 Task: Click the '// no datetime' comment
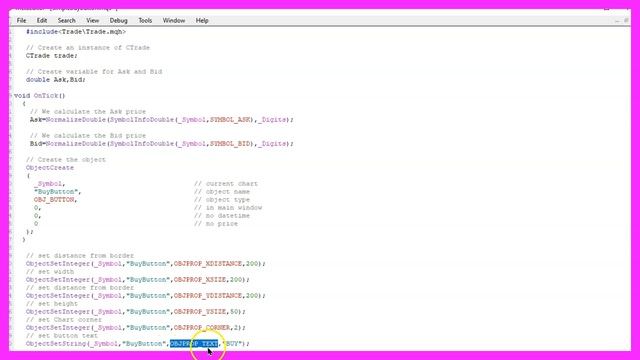click(x=222, y=216)
